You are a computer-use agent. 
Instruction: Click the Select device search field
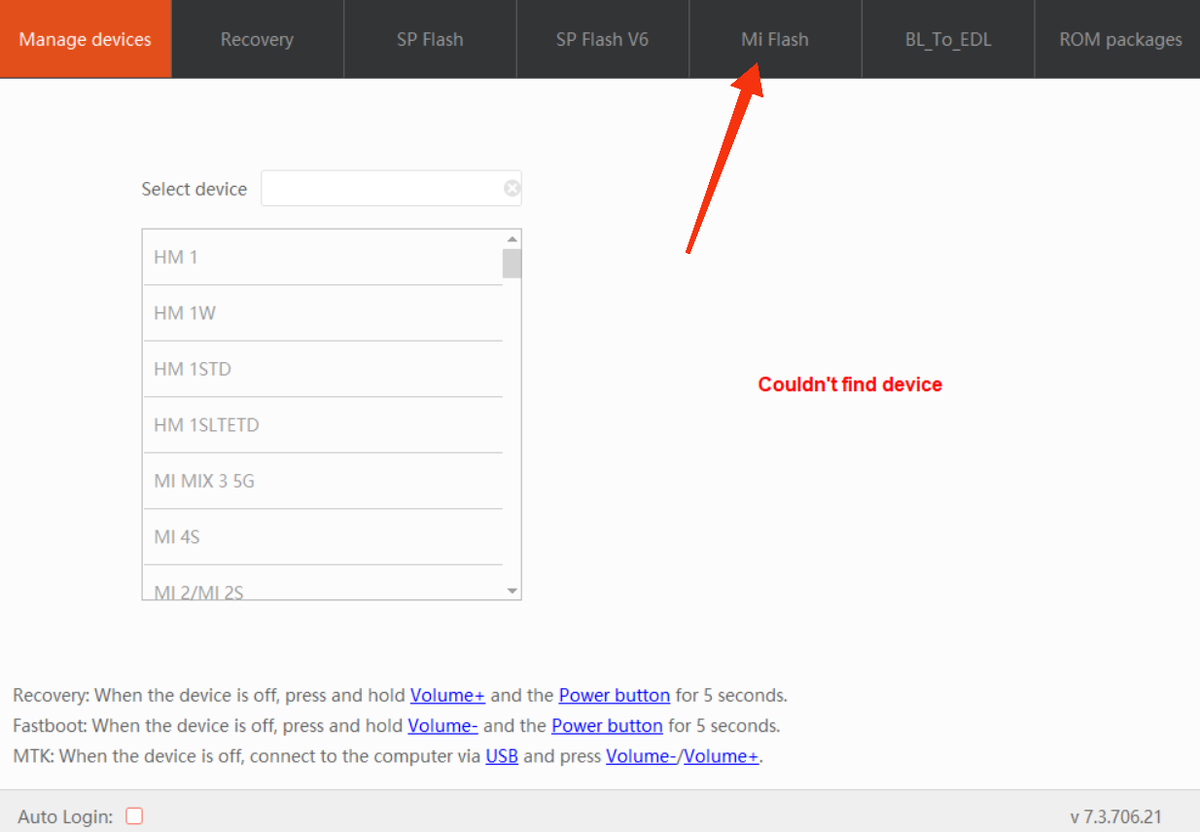(391, 188)
